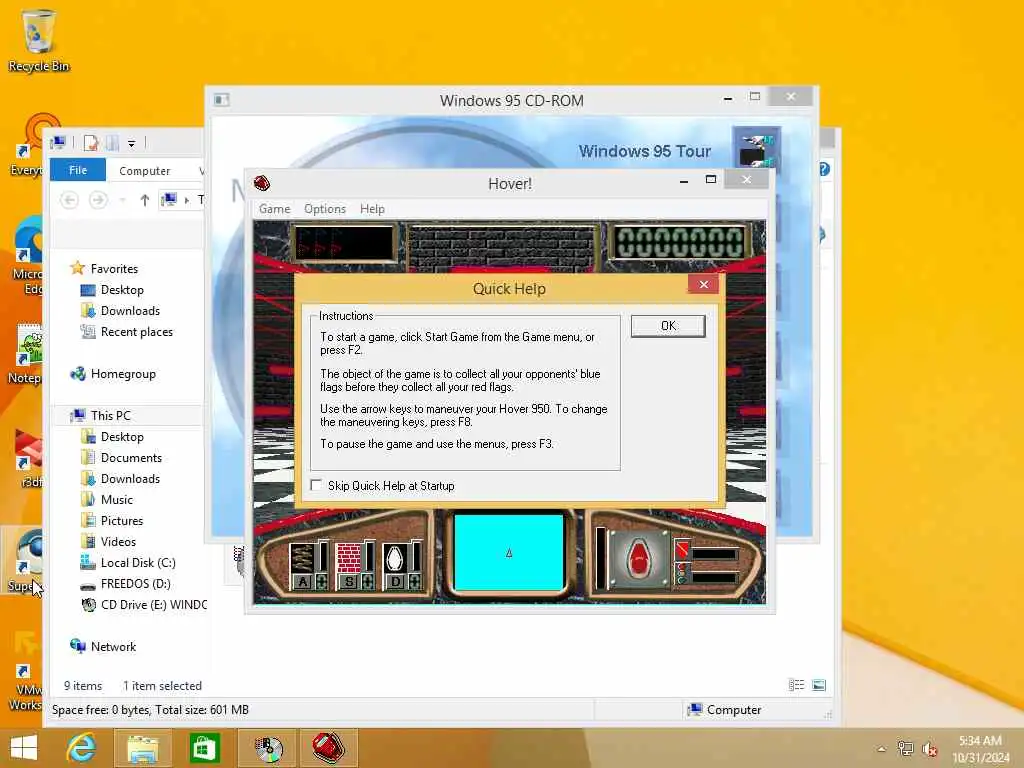Open the Quick Access Toolbar customize dropdown

point(131,143)
